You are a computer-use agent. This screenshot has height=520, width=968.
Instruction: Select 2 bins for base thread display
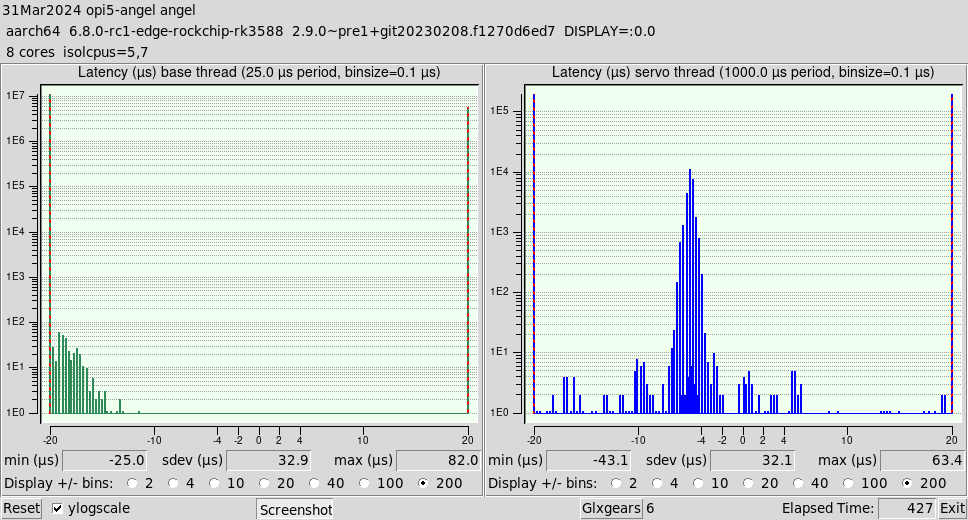[131, 483]
